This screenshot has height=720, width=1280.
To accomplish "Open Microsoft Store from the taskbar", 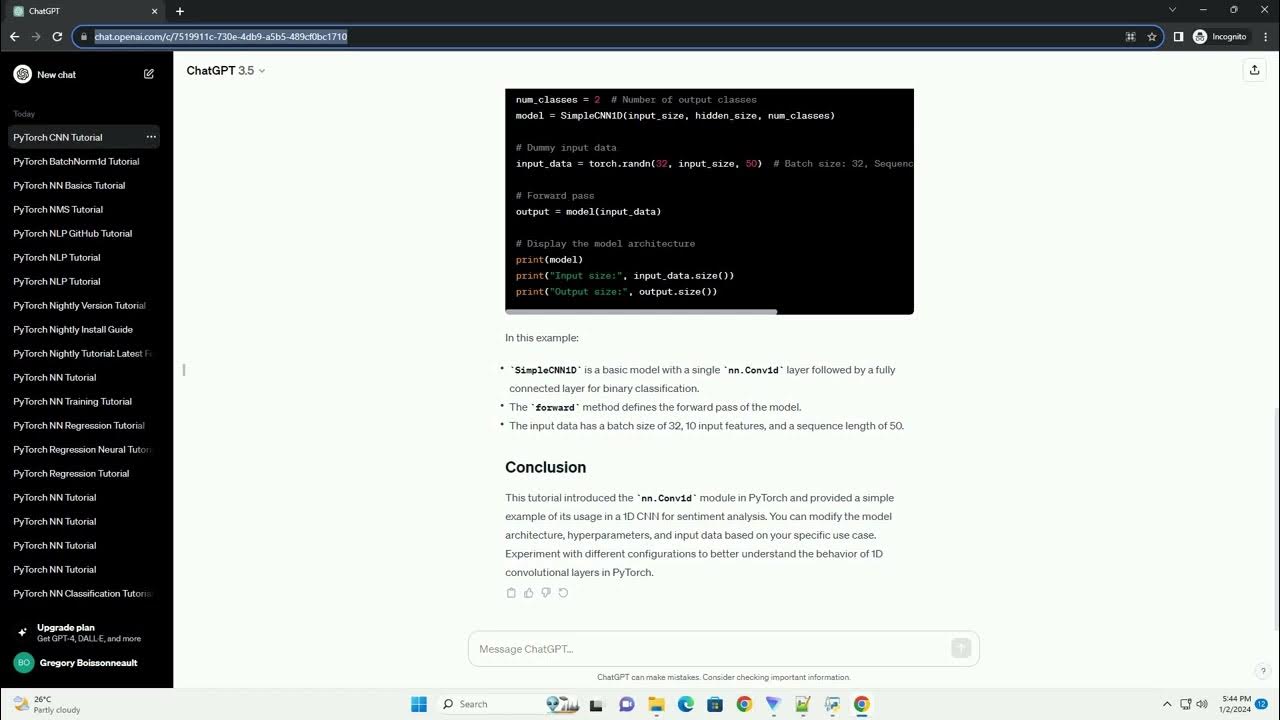I will tap(715, 704).
